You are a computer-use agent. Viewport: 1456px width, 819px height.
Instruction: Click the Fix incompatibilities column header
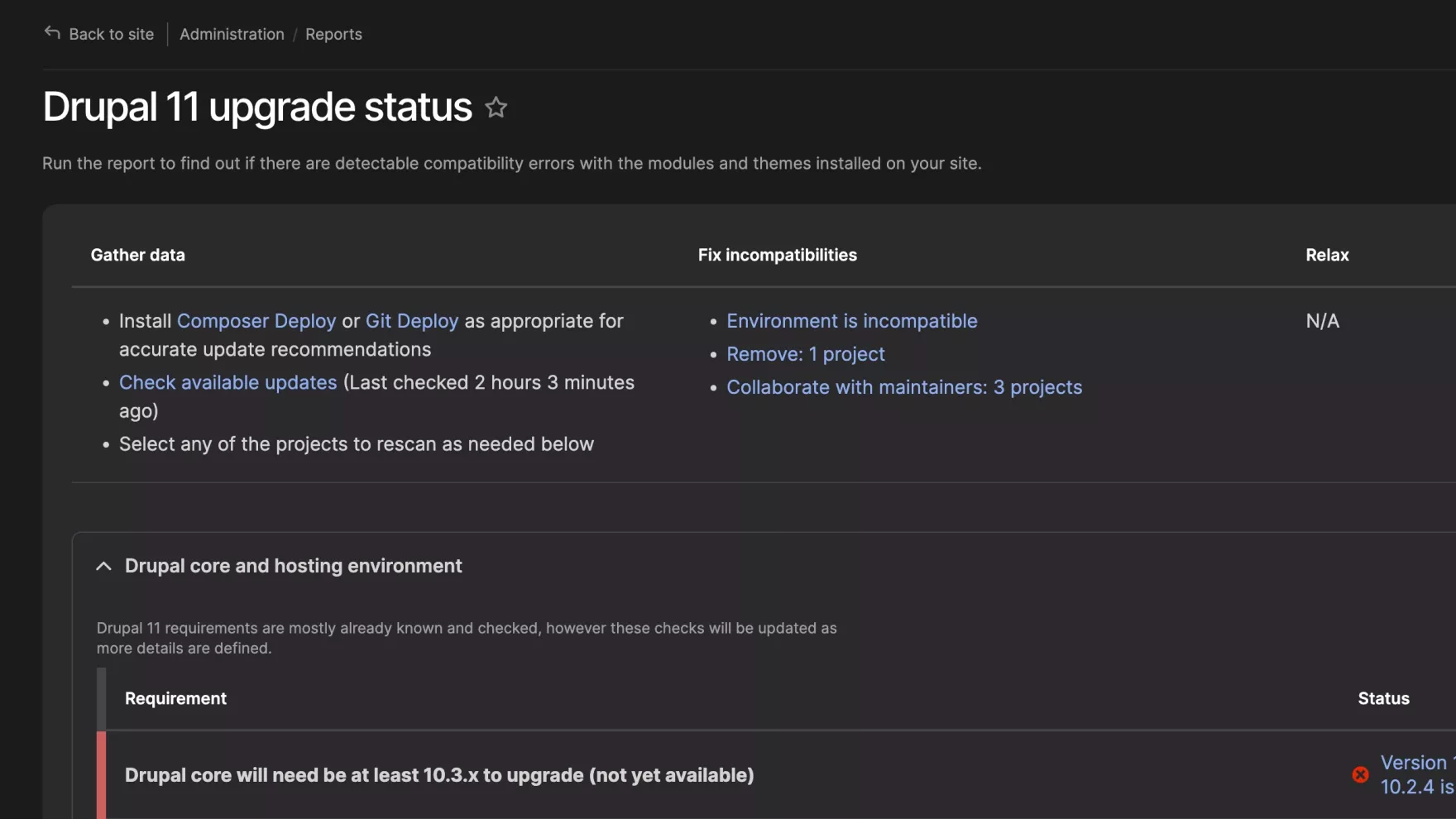pyautogui.click(x=778, y=255)
